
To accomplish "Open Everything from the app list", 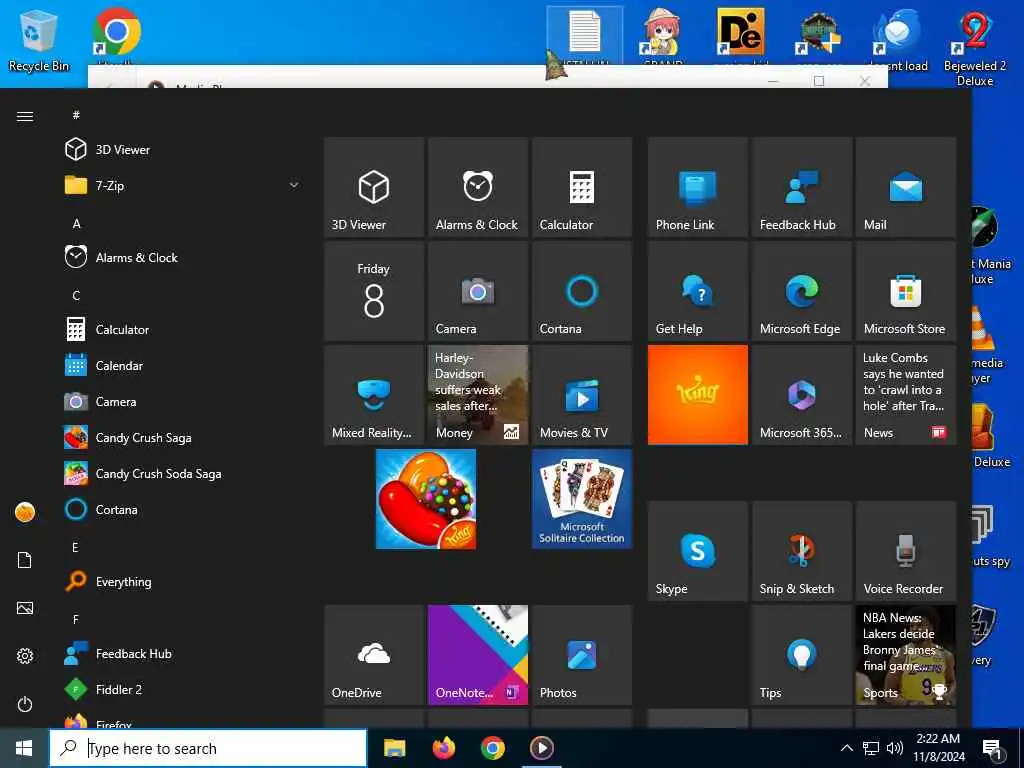I will tap(183, 581).
